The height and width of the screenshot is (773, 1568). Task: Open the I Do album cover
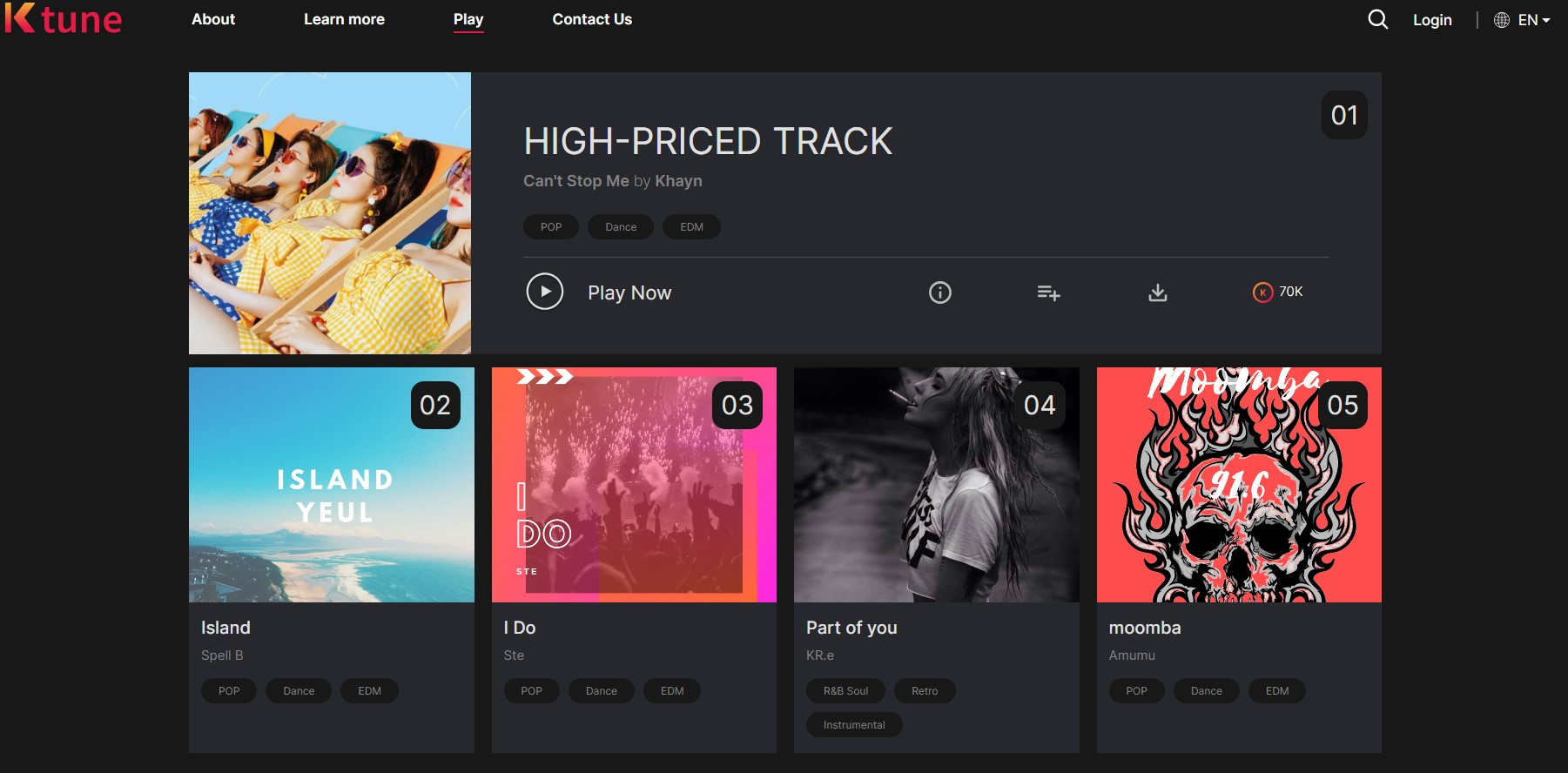tap(634, 485)
